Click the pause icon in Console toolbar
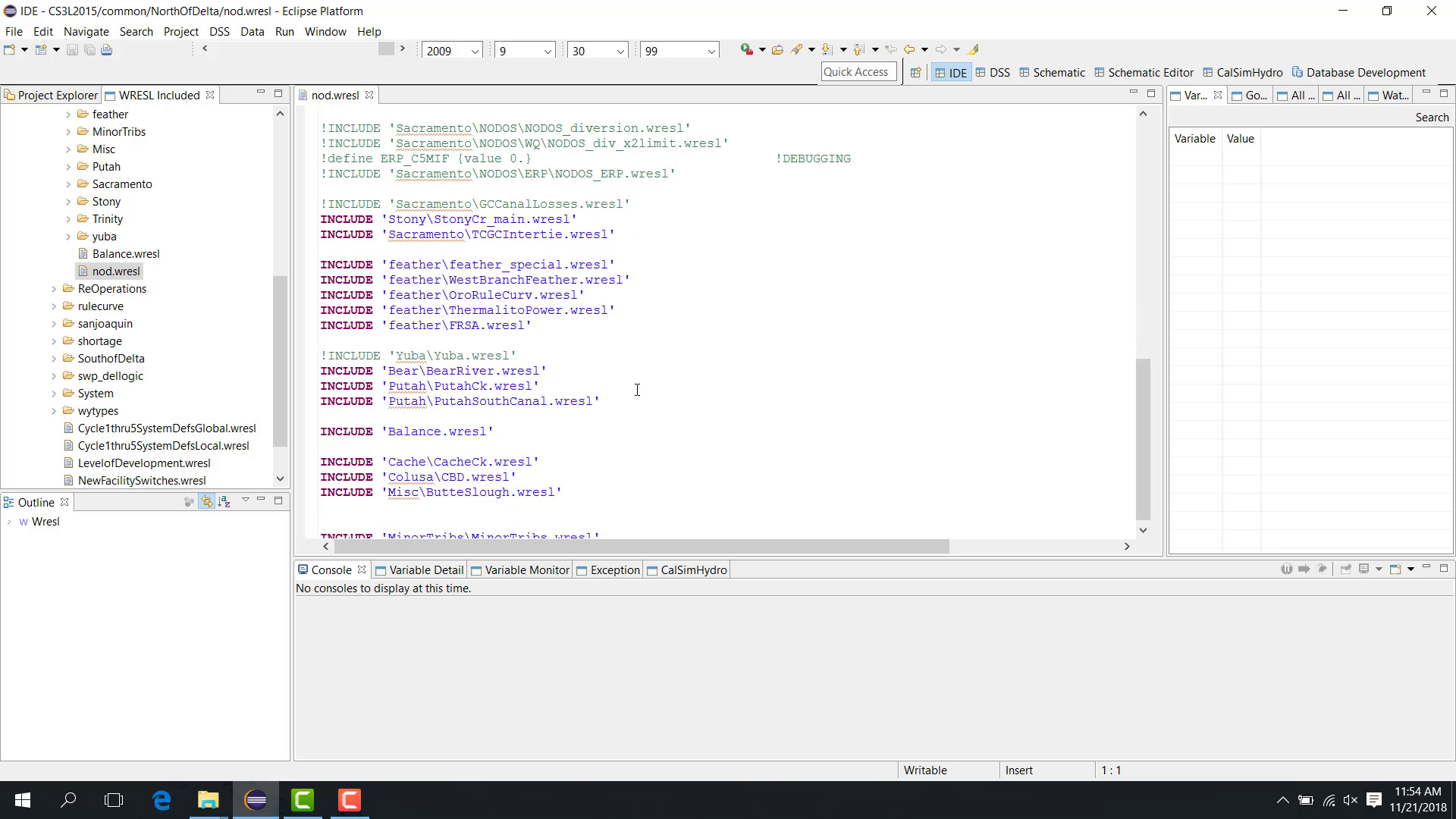Screen dimensions: 1456x819 click(x=1287, y=570)
